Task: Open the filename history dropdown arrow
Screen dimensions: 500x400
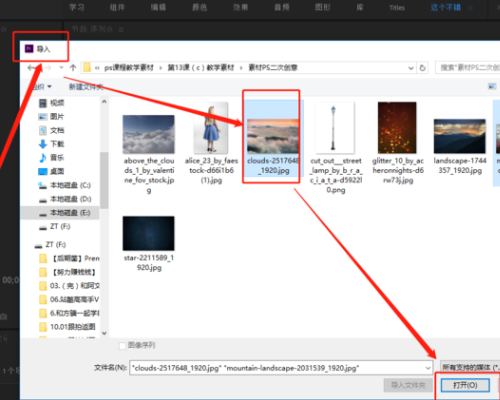Action: pyautogui.click(x=428, y=368)
